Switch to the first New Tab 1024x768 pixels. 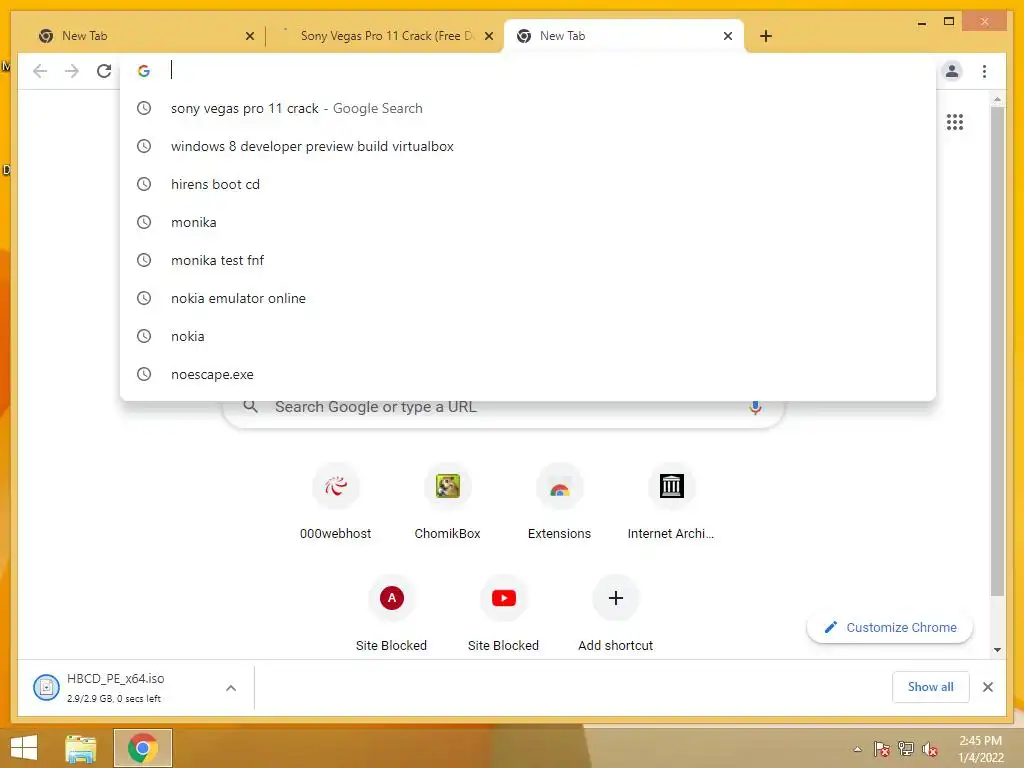click(x=144, y=36)
